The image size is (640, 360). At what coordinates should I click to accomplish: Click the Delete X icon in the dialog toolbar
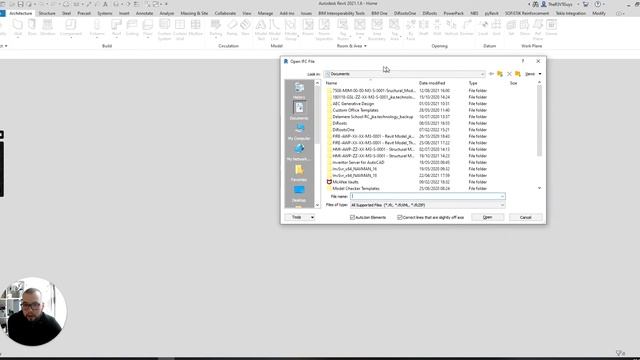tap(509, 74)
